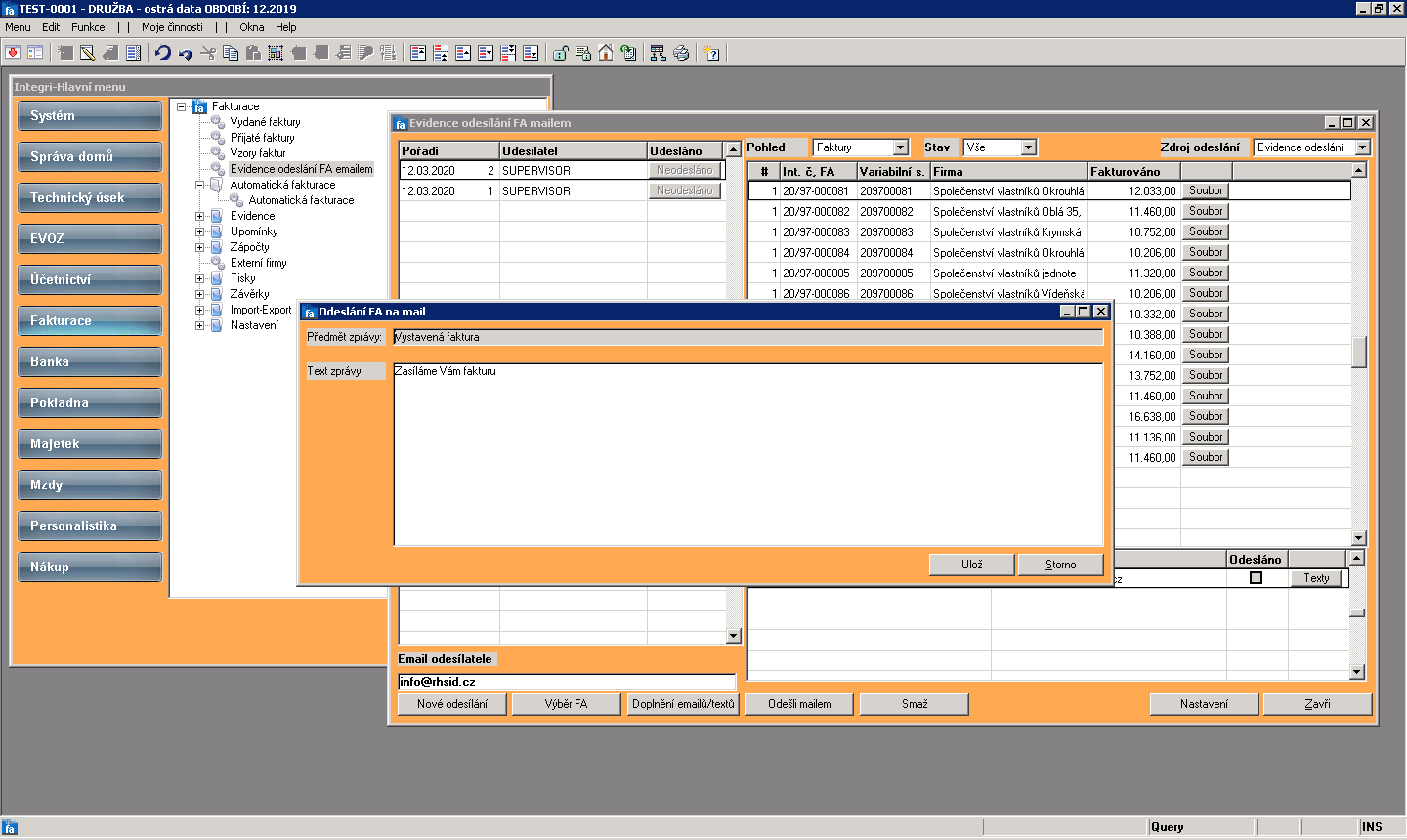Click the Ulož button in the mail dialog
Image resolution: width=1407 pixels, height=840 pixels.
point(972,565)
